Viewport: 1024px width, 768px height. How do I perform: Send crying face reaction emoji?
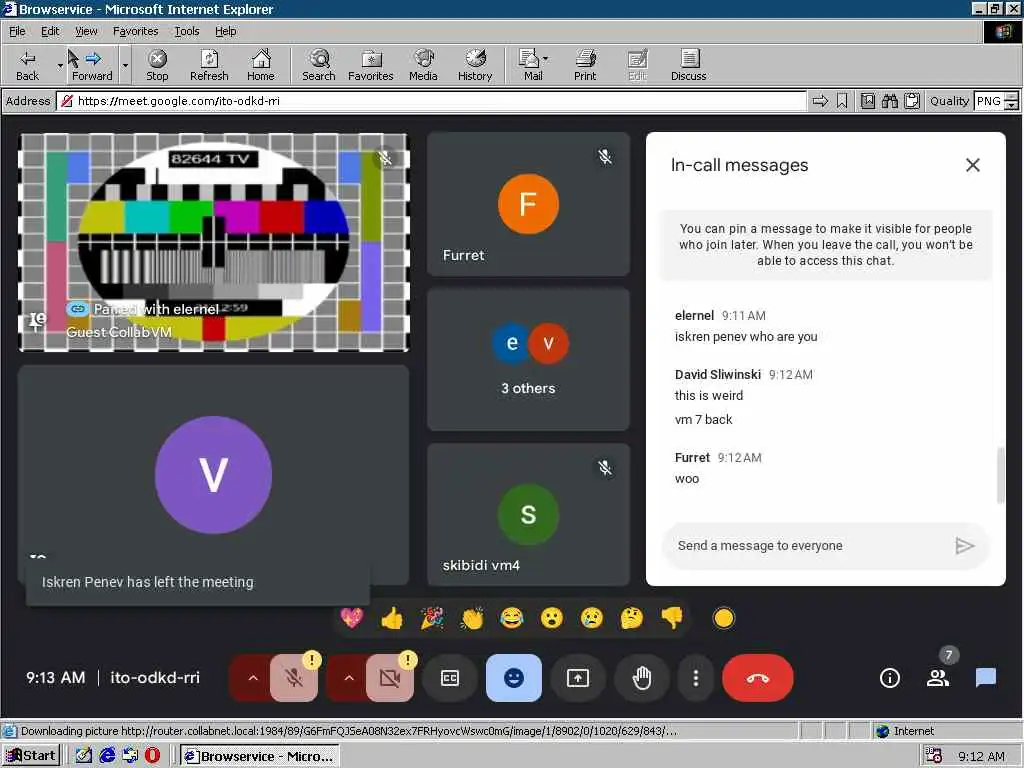coord(592,618)
